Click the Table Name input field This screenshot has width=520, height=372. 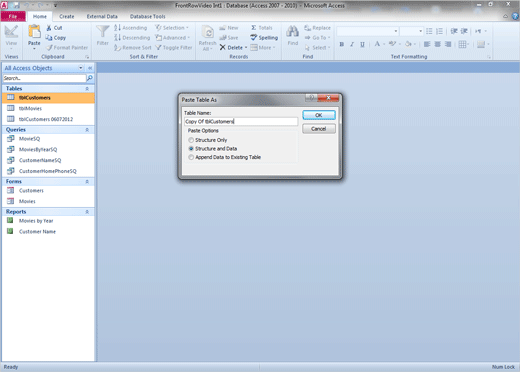tap(241, 122)
